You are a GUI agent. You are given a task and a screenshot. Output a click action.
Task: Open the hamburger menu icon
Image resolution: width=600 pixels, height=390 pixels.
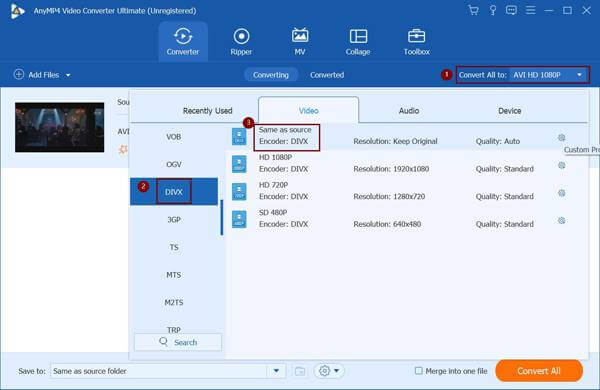[x=530, y=10]
